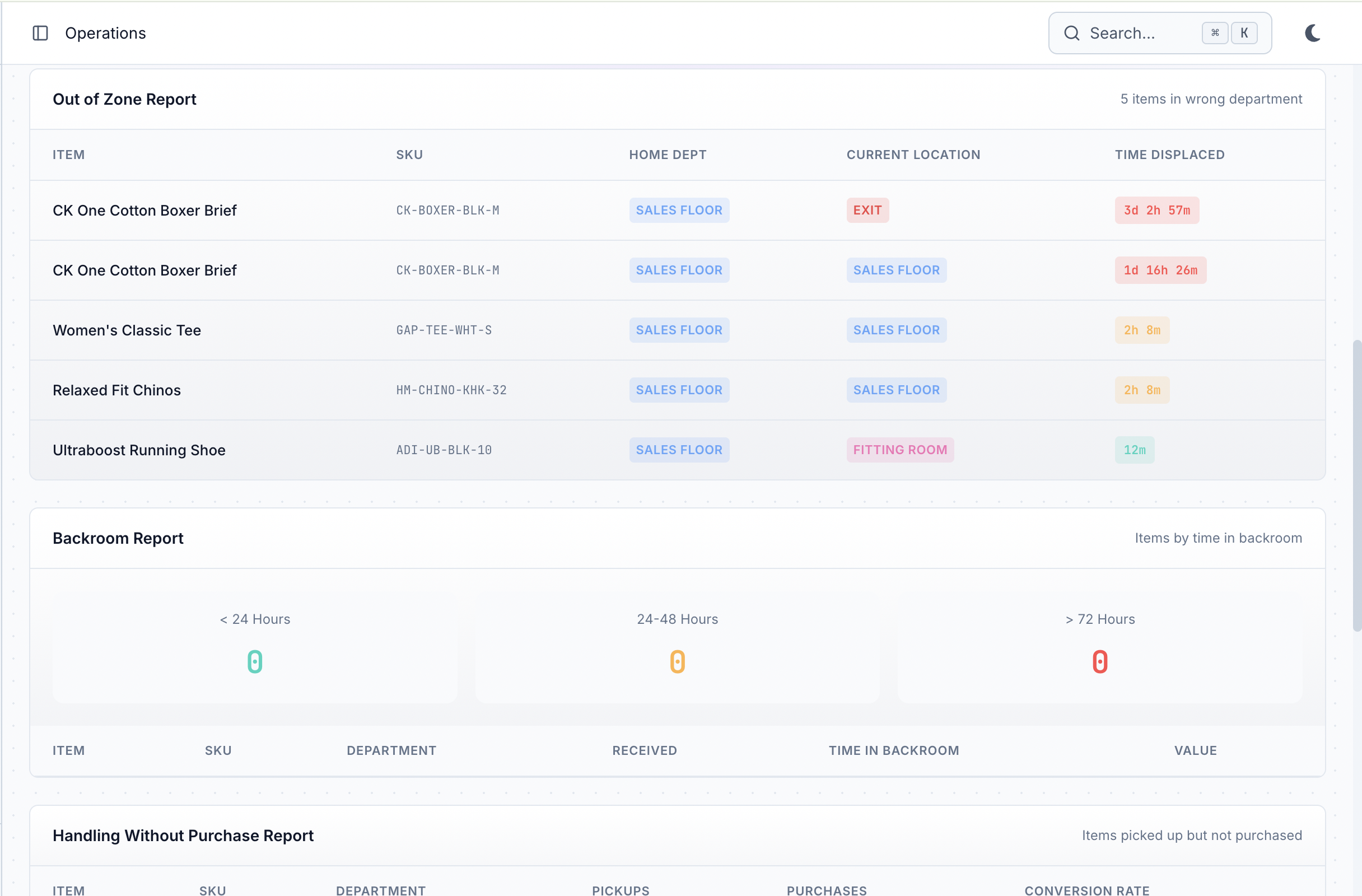The height and width of the screenshot is (896, 1362).
Task: Select the green counter under < 24 Hours
Action: pos(255,661)
